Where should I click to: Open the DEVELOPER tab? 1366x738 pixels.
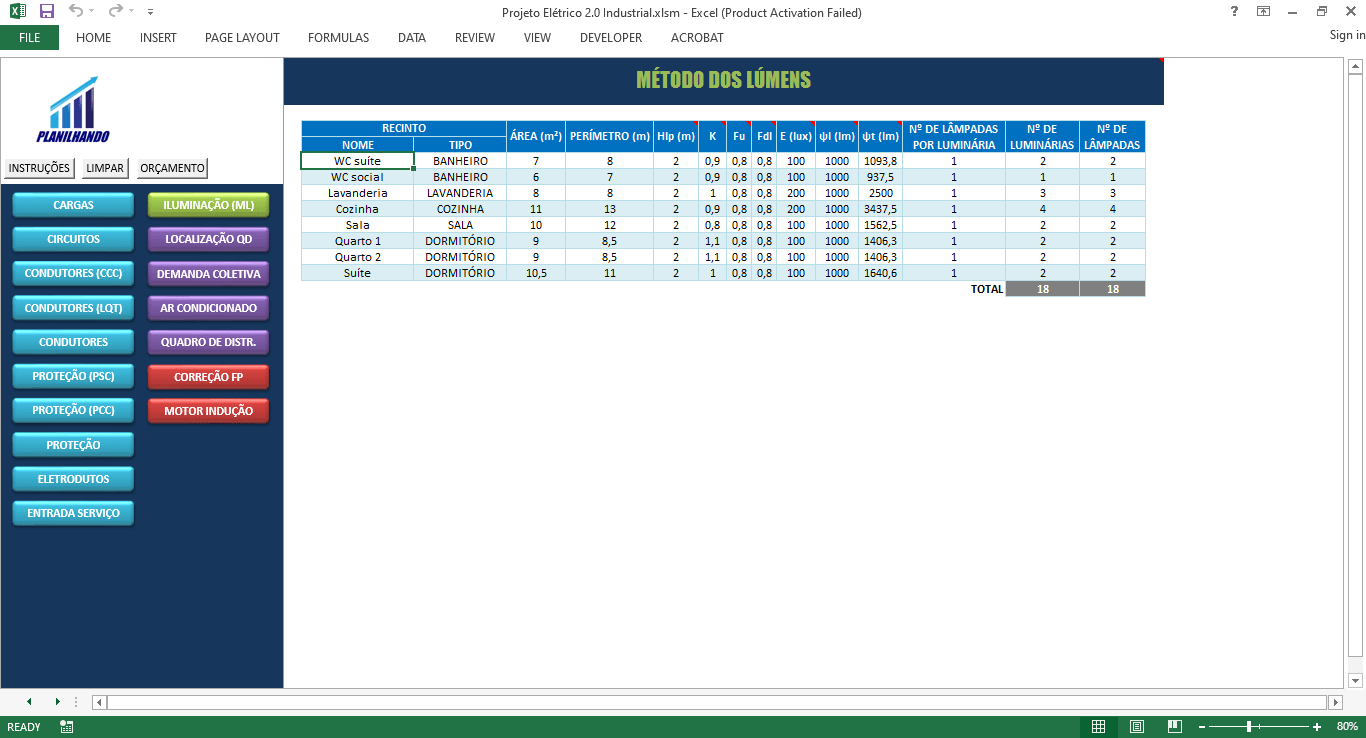[611, 38]
